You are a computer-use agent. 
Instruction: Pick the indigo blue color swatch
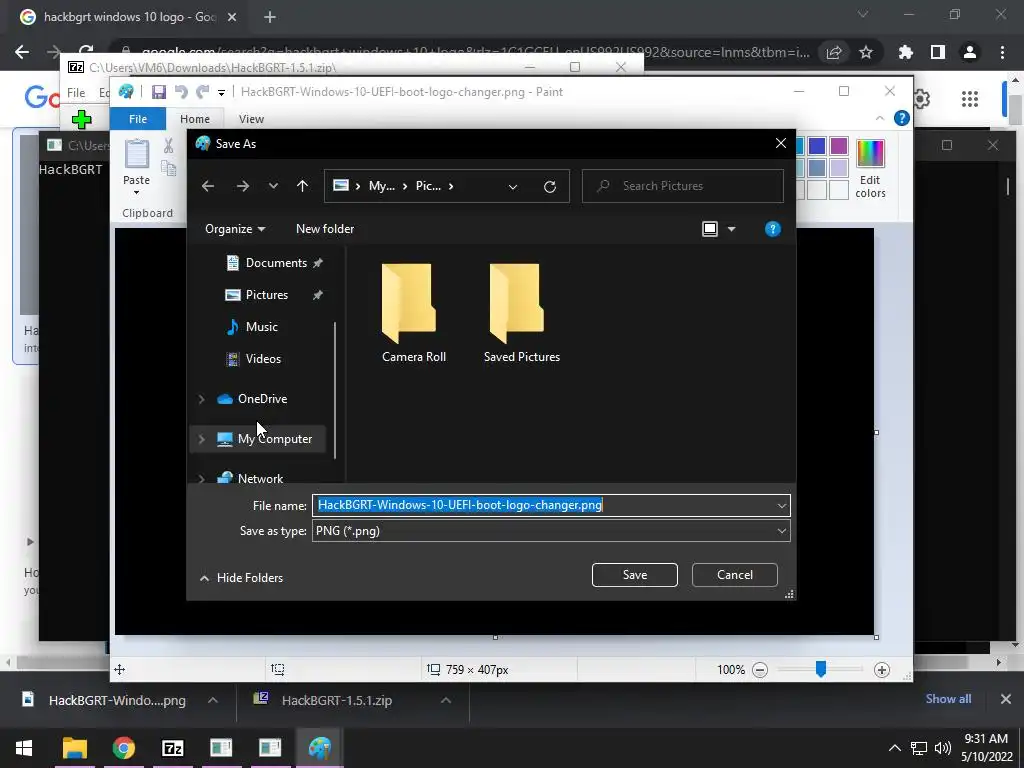817,146
